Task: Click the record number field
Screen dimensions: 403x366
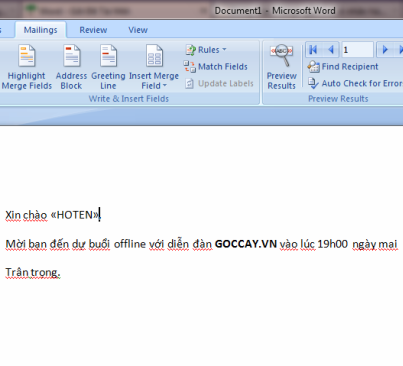Action: [x=357, y=50]
